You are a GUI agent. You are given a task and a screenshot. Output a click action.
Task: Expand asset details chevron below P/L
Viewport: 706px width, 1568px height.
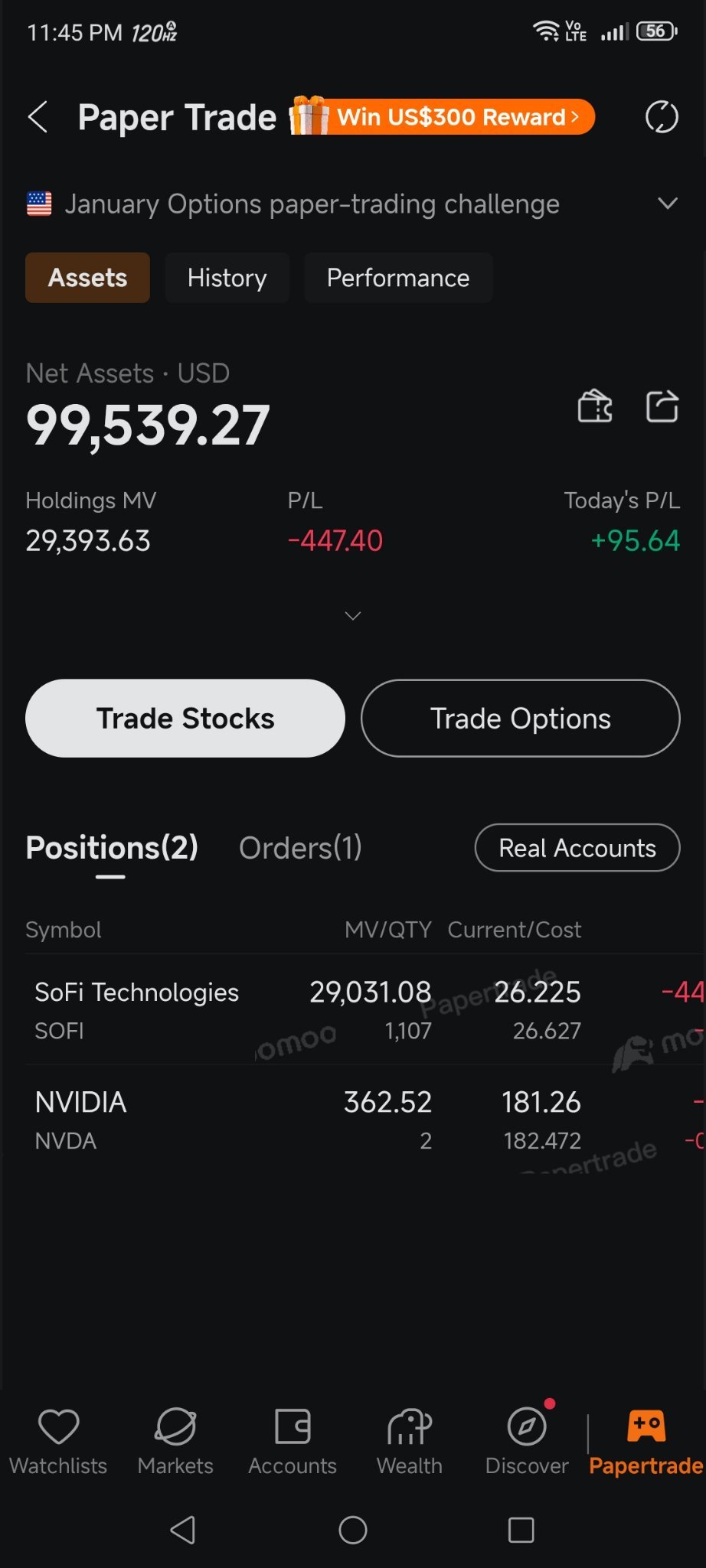[x=353, y=615]
